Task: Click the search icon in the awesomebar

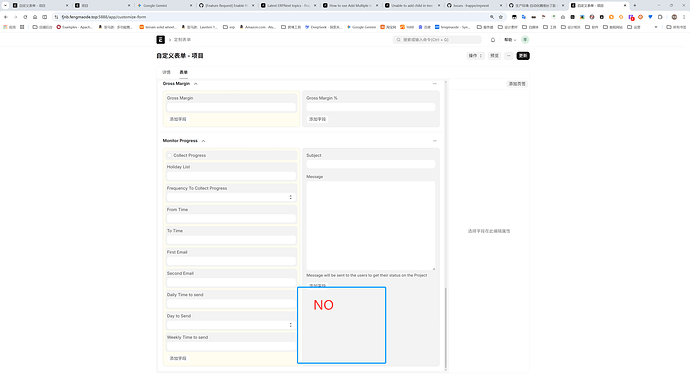Action: pyautogui.click(x=398, y=40)
